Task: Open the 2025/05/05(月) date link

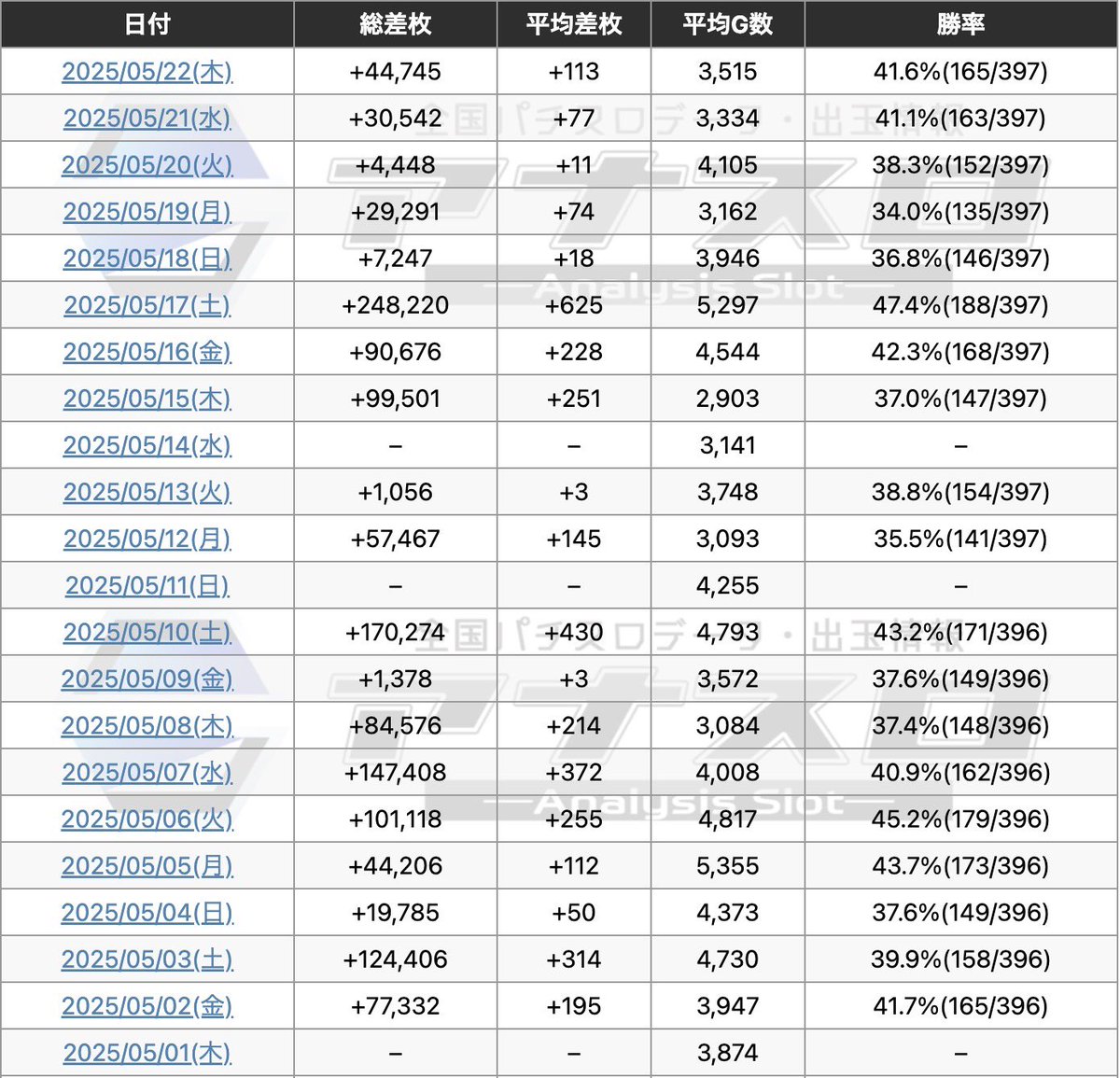Action: (147, 866)
